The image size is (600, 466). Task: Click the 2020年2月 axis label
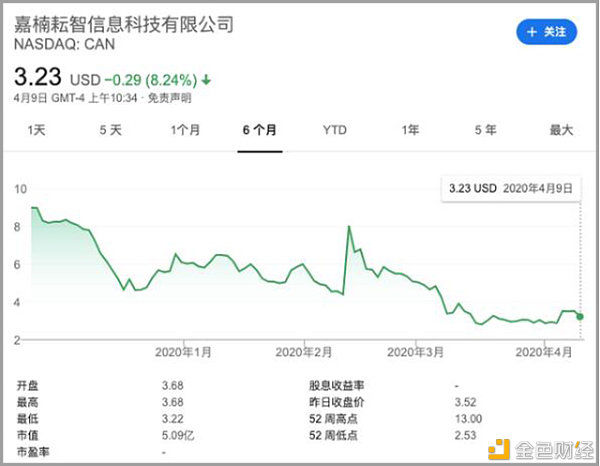tap(304, 352)
